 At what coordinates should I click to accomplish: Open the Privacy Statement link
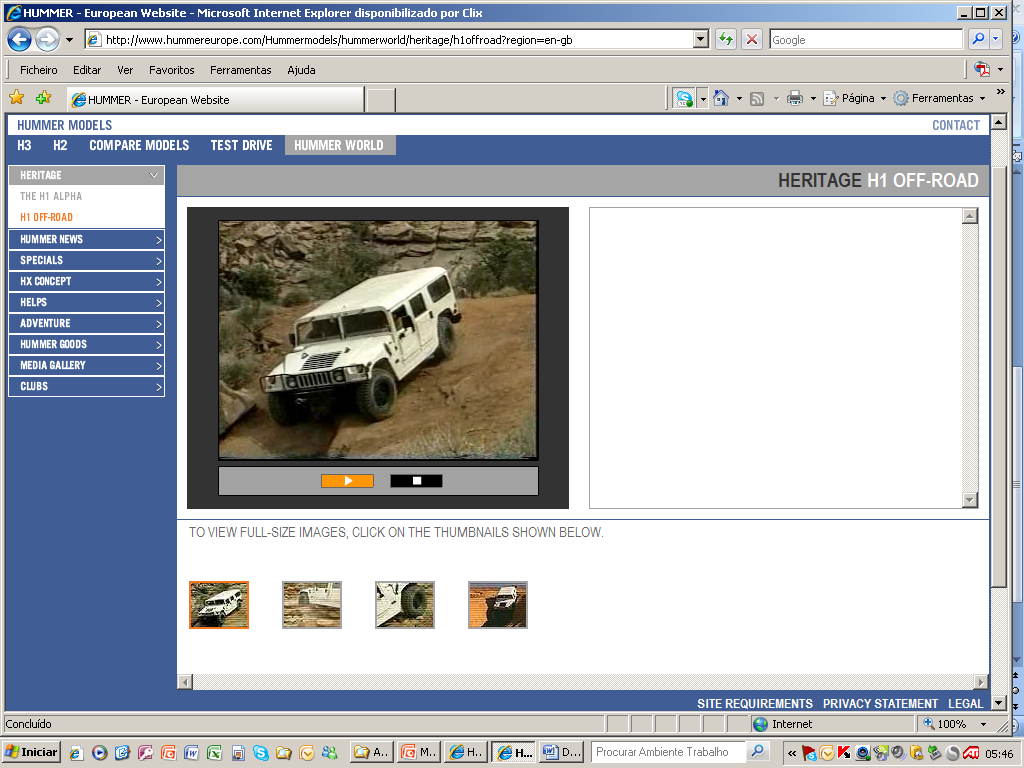[880, 703]
